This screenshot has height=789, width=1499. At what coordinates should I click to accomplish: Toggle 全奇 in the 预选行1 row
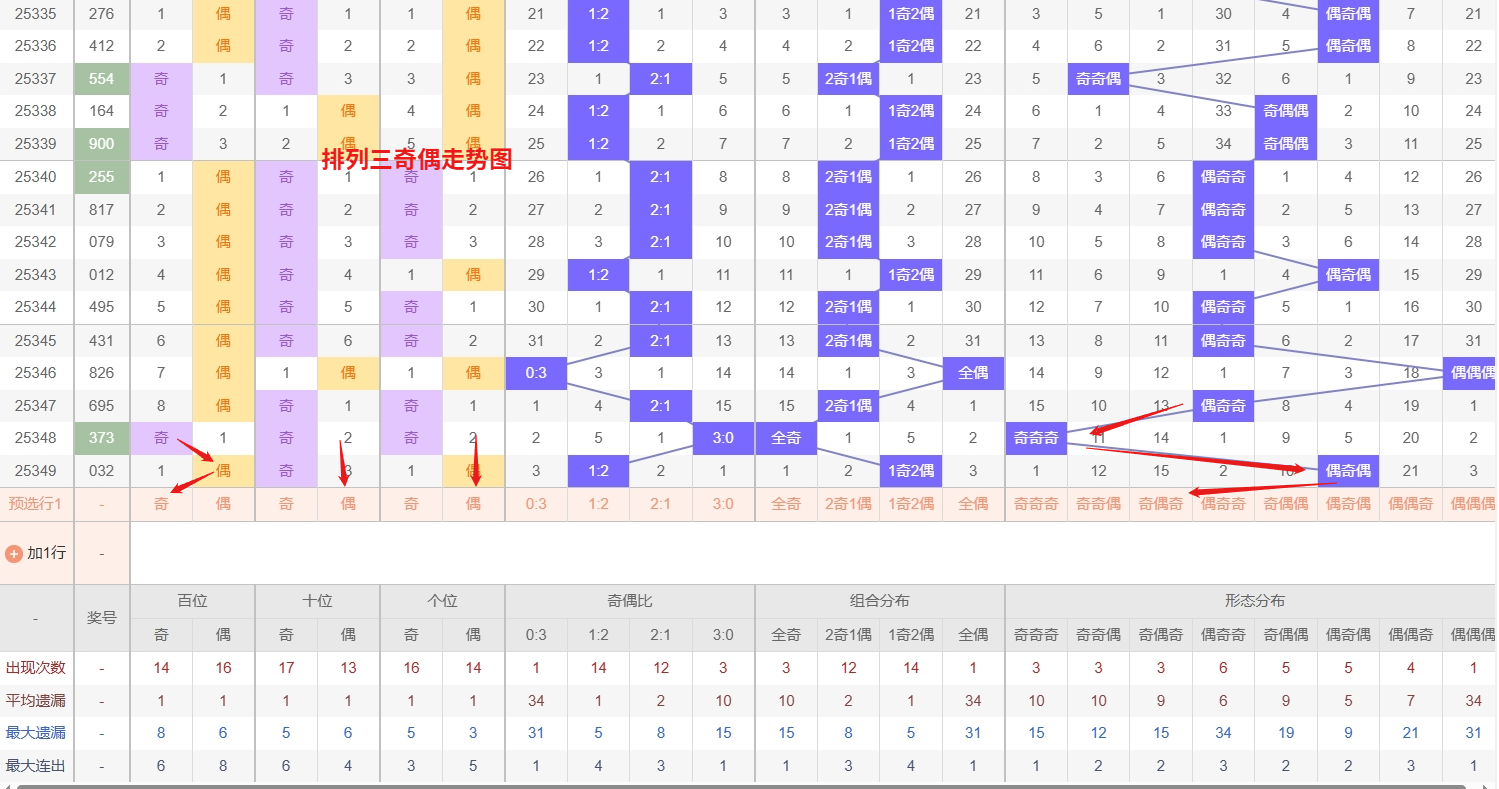point(786,504)
